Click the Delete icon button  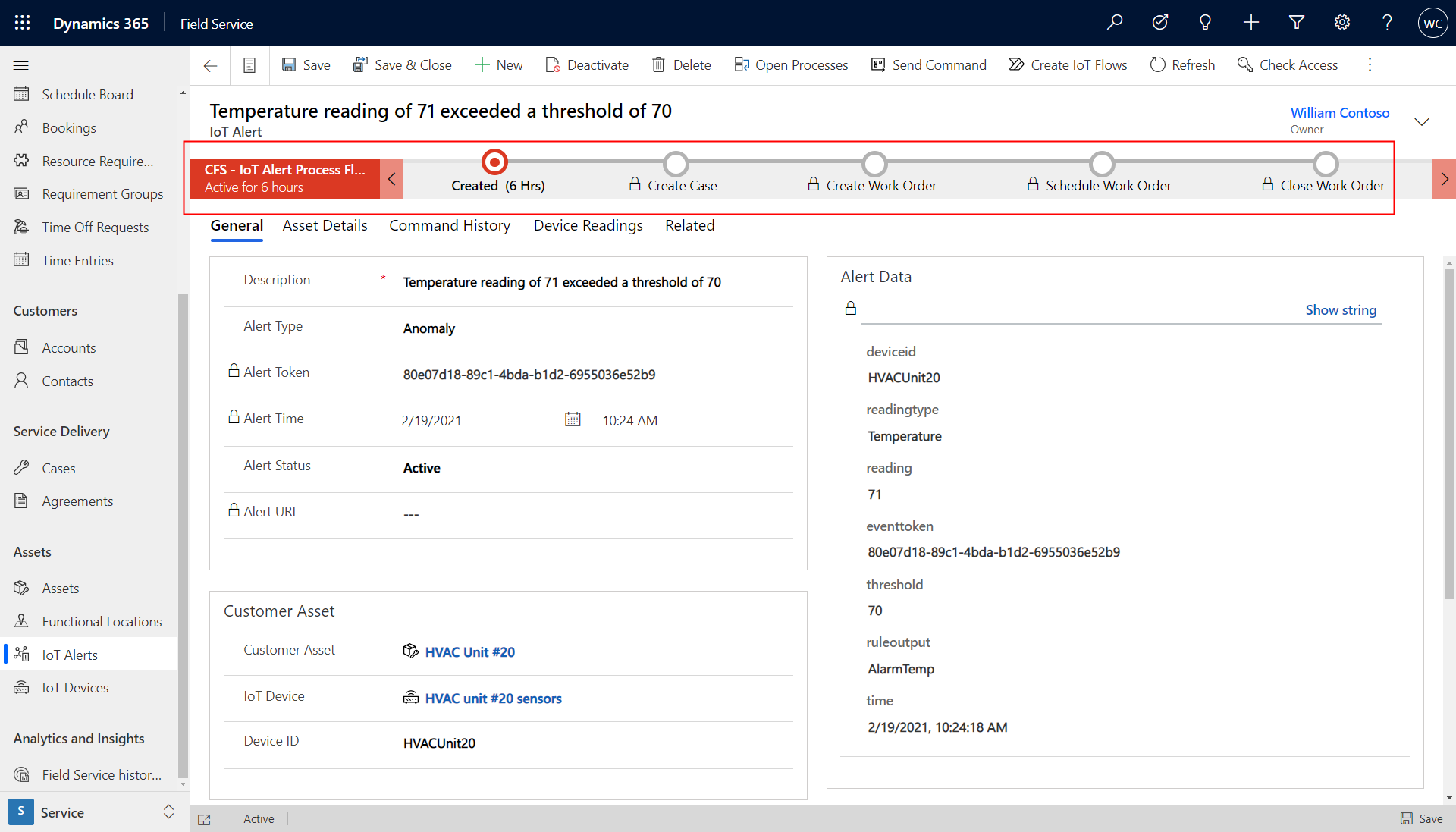point(681,63)
